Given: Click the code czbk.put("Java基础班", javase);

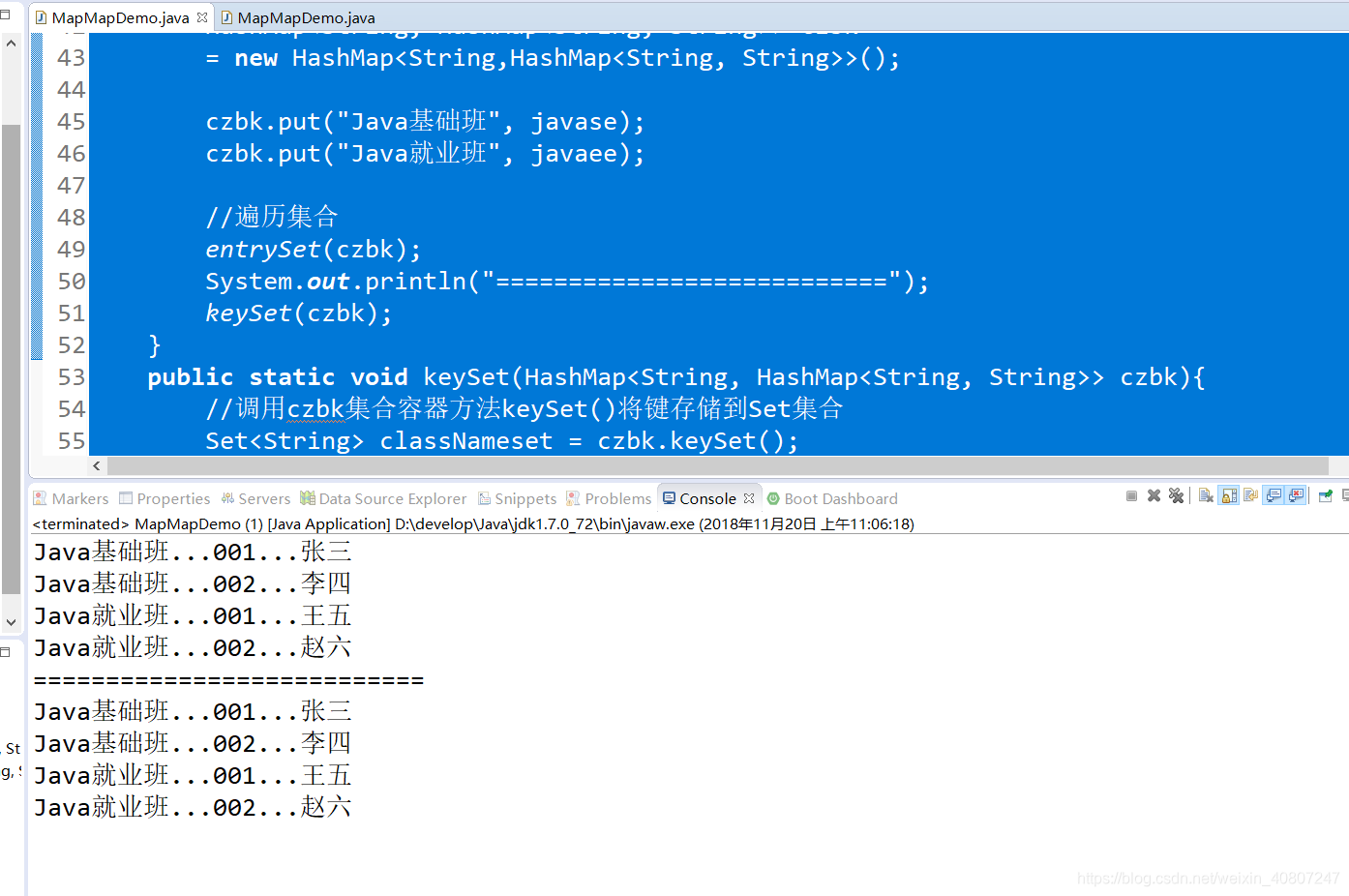Looking at the screenshot, I should (x=425, y=122).
